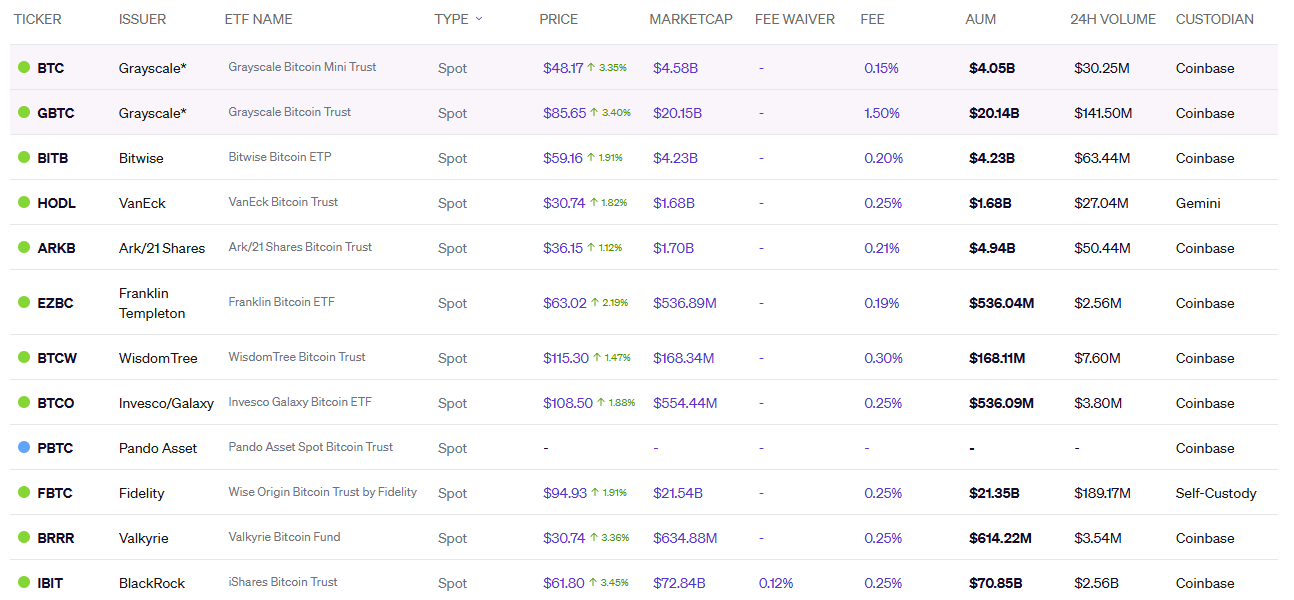Open the Grayscale Bitcoin Mini Trust name
This screenshot has width=1294, height=600.
pos(302,67)
